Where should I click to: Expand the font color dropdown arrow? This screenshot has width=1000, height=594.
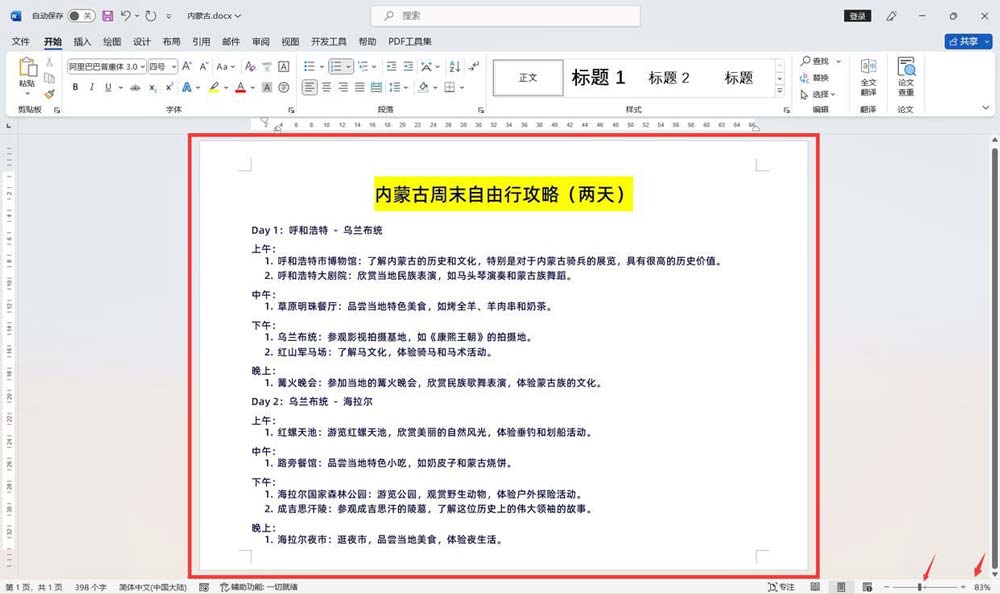coord(251,88)
